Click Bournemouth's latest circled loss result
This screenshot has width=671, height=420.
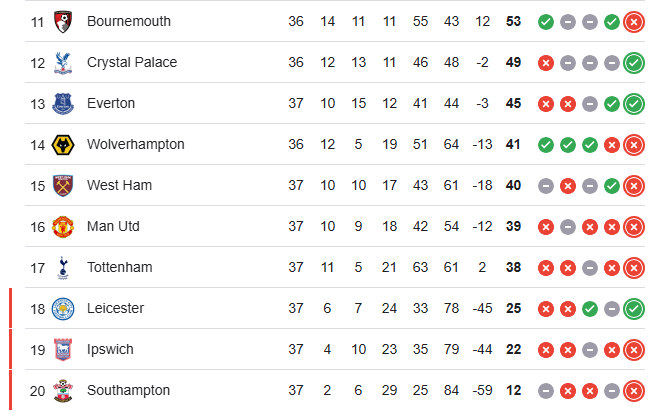coord(633,21)
